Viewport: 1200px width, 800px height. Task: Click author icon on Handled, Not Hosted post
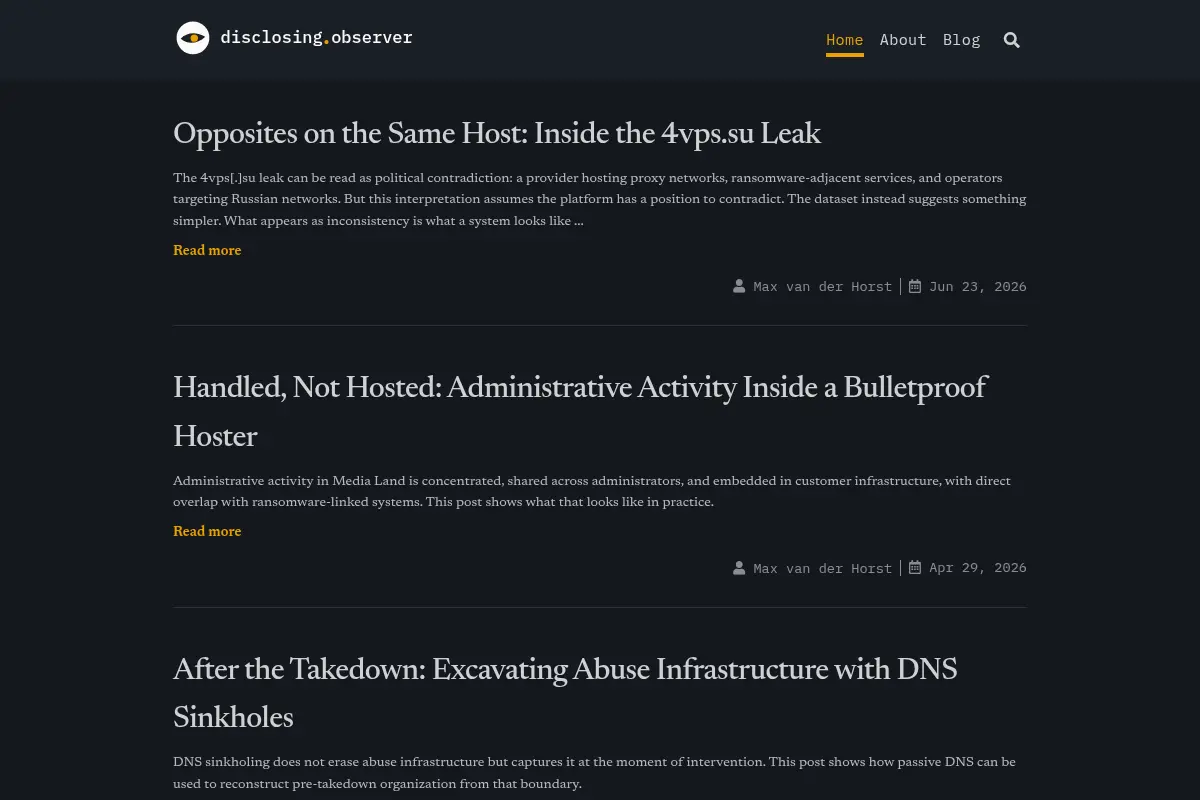(739, 568)
